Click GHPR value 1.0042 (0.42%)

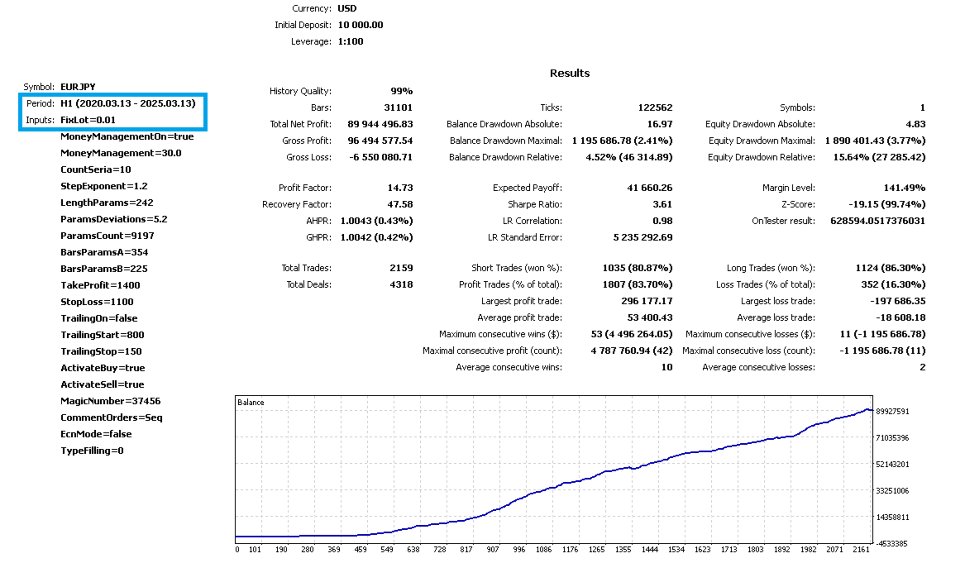tap(377, 237)
